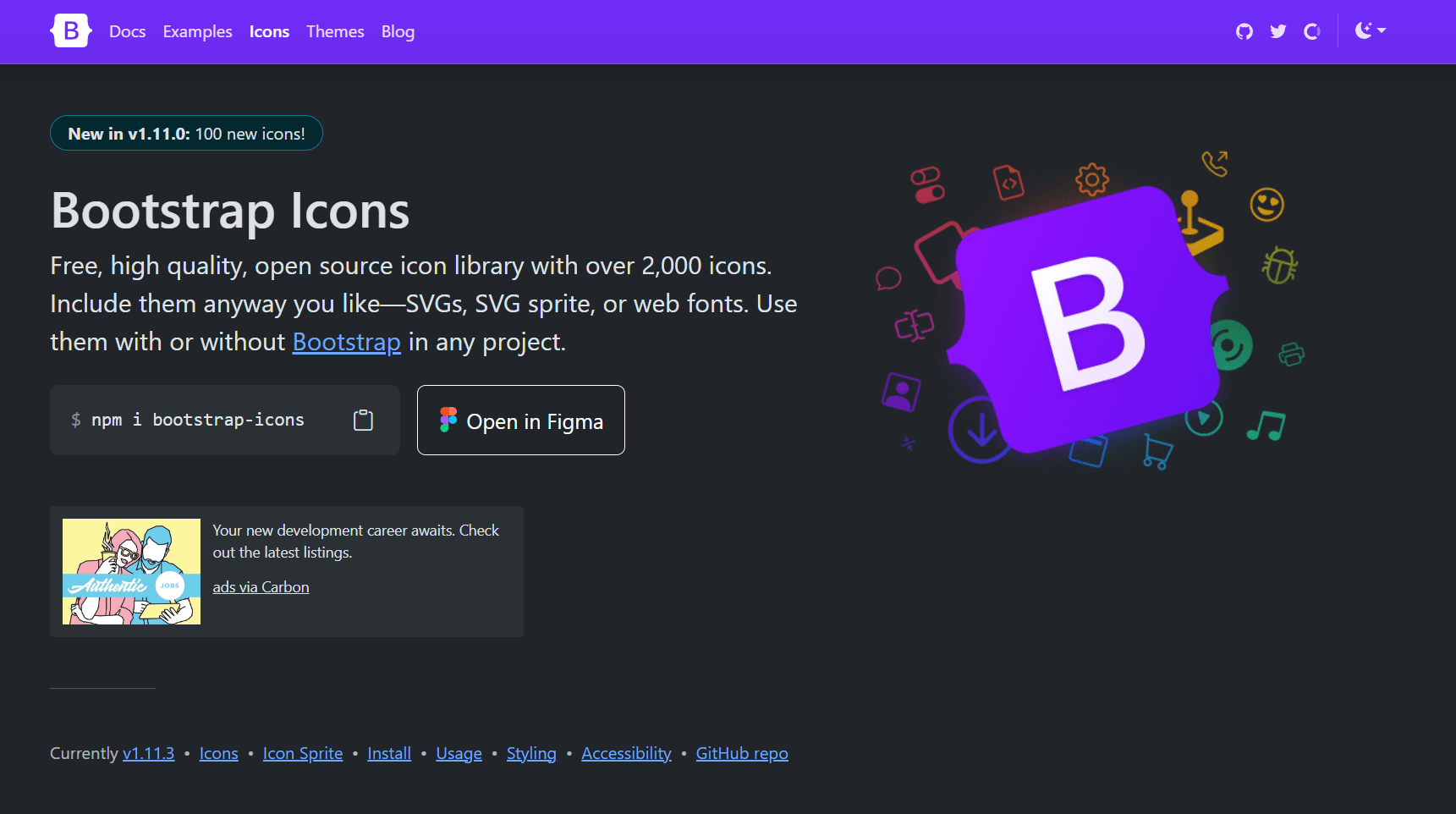The image size is (1456, 814).
Task: Open the Themes nav item
Action: (x=335, y=31)
